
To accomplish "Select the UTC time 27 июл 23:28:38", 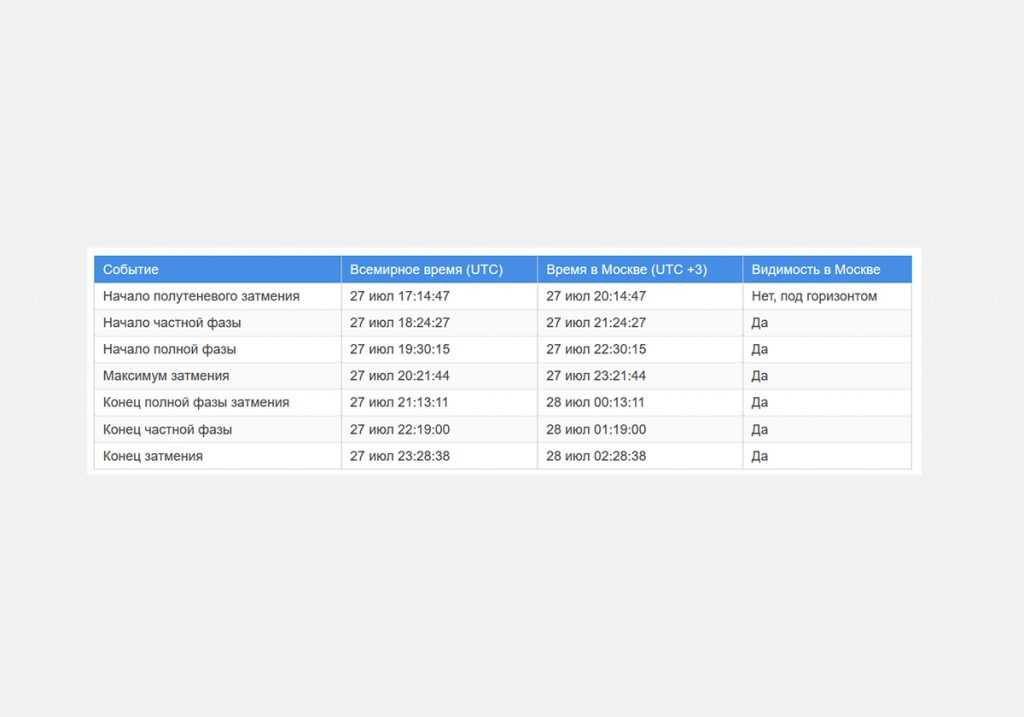I will (400, 456).
